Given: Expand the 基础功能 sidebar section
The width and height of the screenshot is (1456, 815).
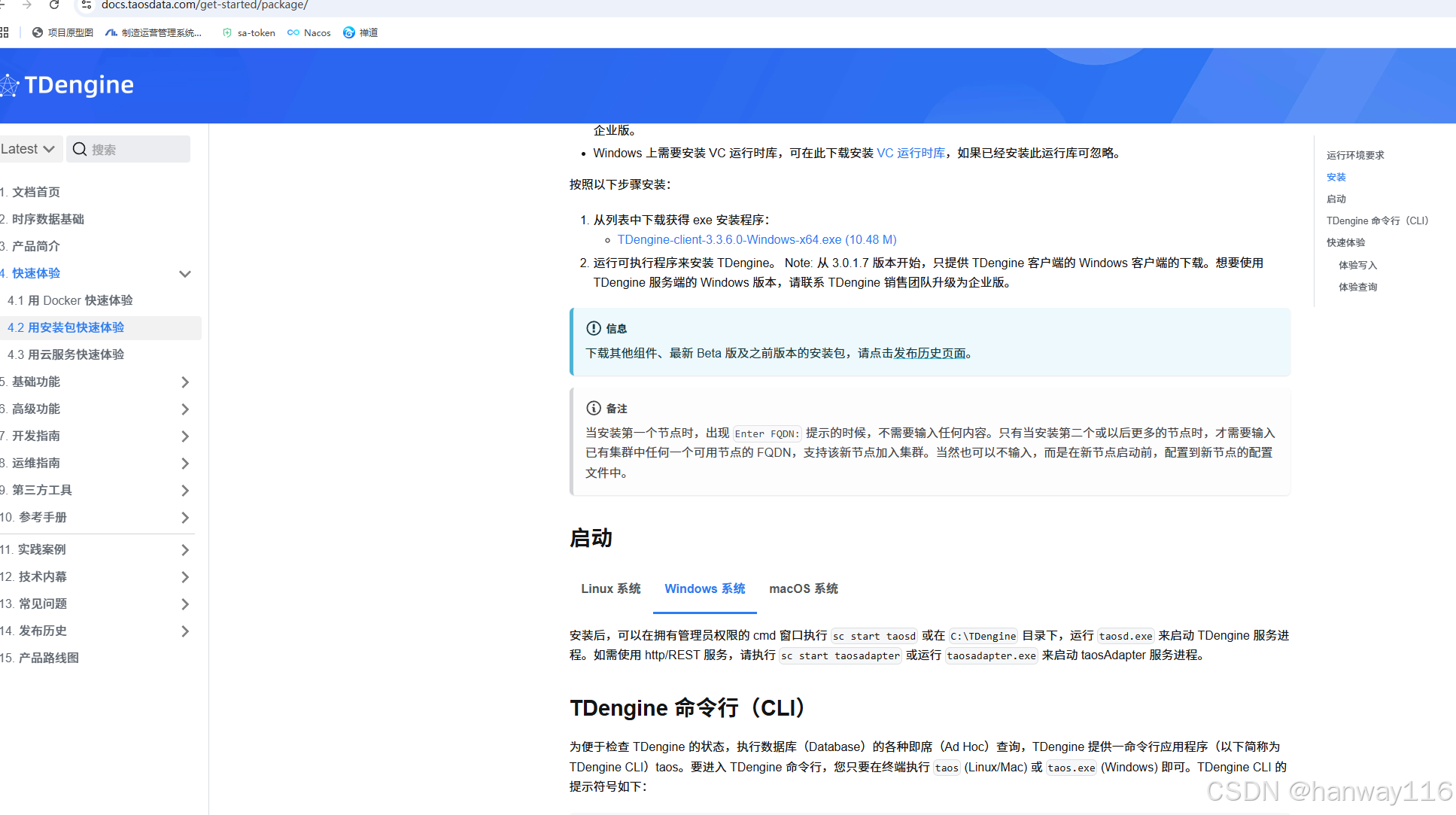Looking at the screenshot, I should 185,382.
